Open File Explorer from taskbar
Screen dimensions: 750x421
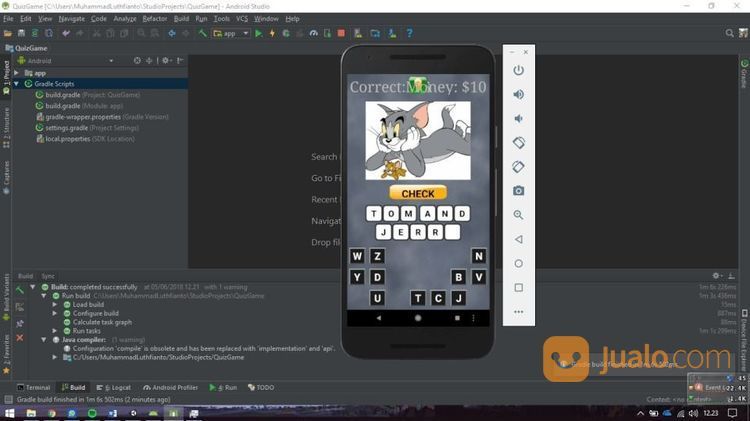point(31,413)
